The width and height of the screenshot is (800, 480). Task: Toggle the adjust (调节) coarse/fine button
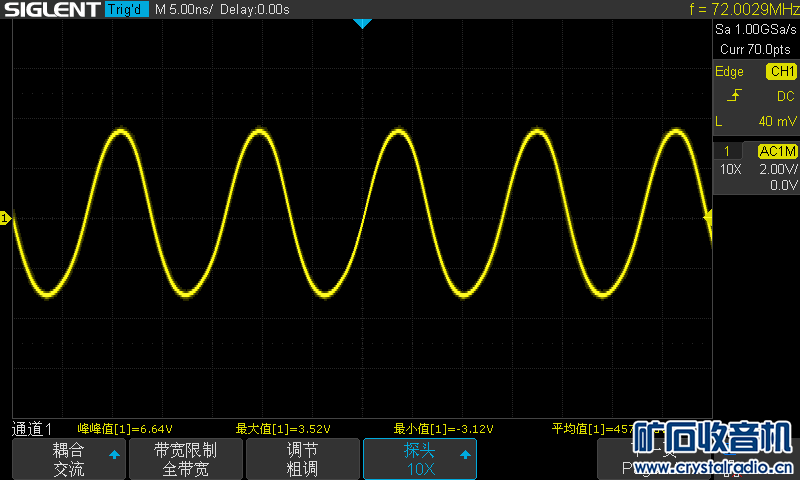click(x=303, y=459)
